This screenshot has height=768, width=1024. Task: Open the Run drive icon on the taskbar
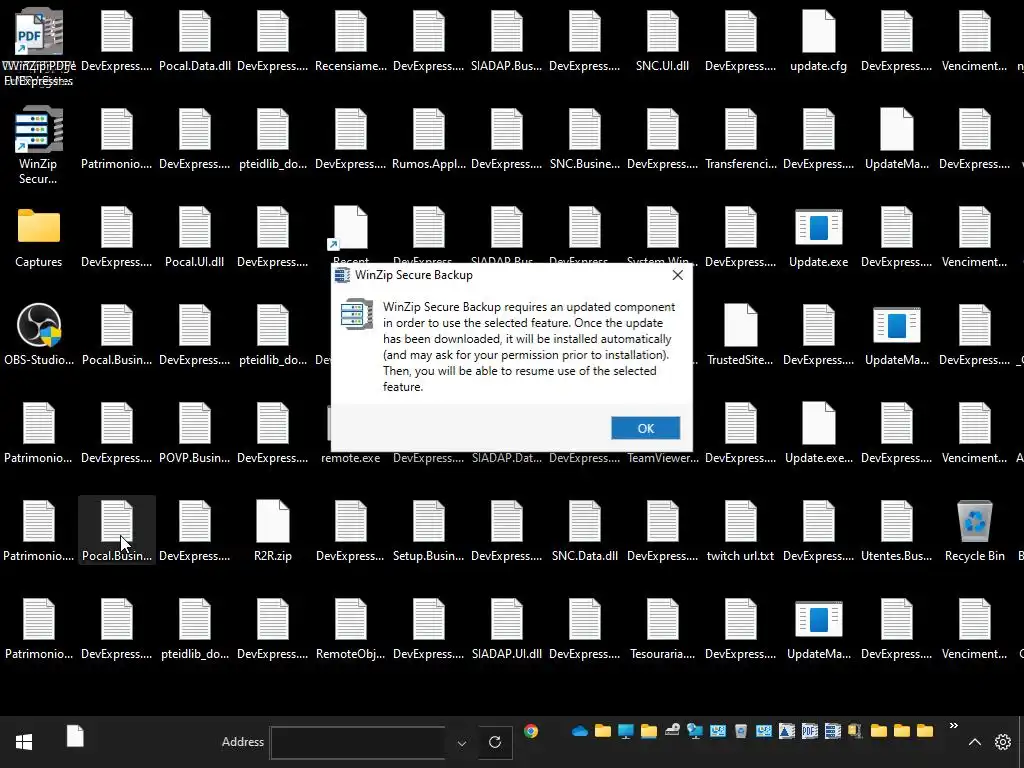pos(672,730)
